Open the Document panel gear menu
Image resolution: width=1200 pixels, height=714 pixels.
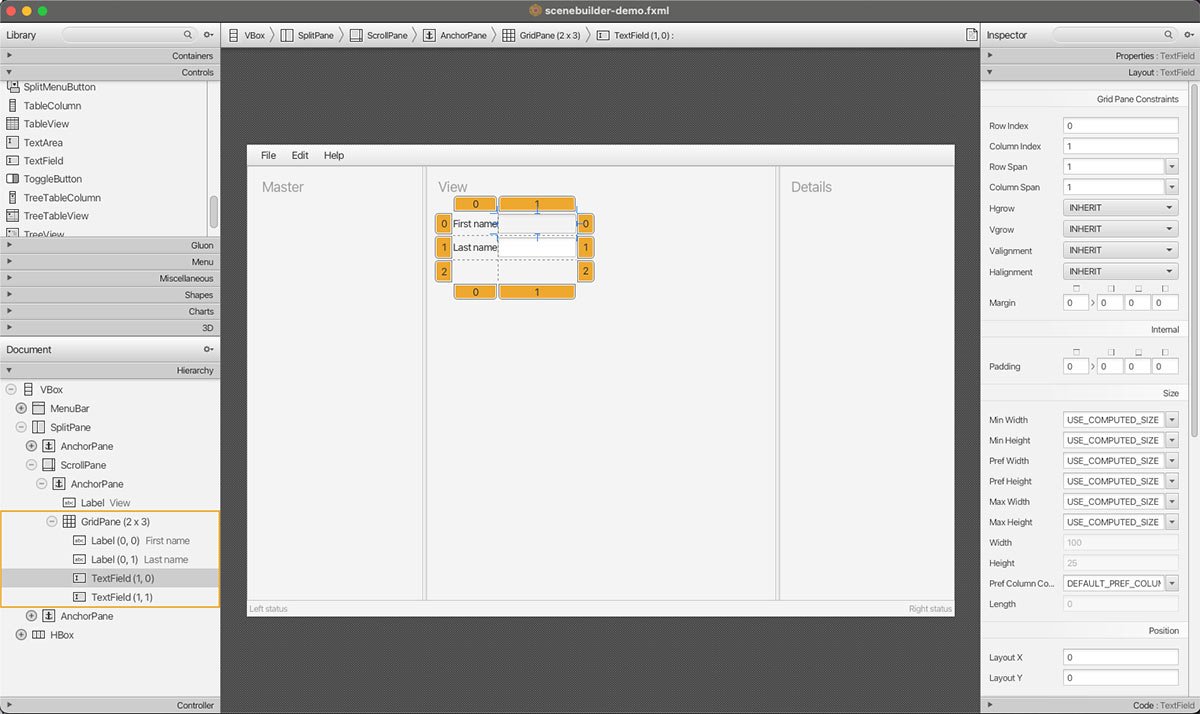207,349
